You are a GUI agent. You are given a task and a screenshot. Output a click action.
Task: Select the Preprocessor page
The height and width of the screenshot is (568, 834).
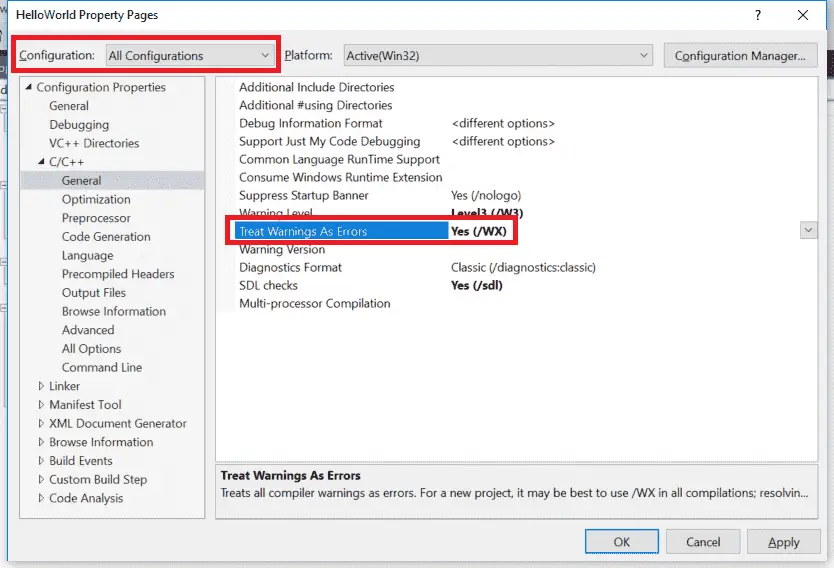[96, 218]
